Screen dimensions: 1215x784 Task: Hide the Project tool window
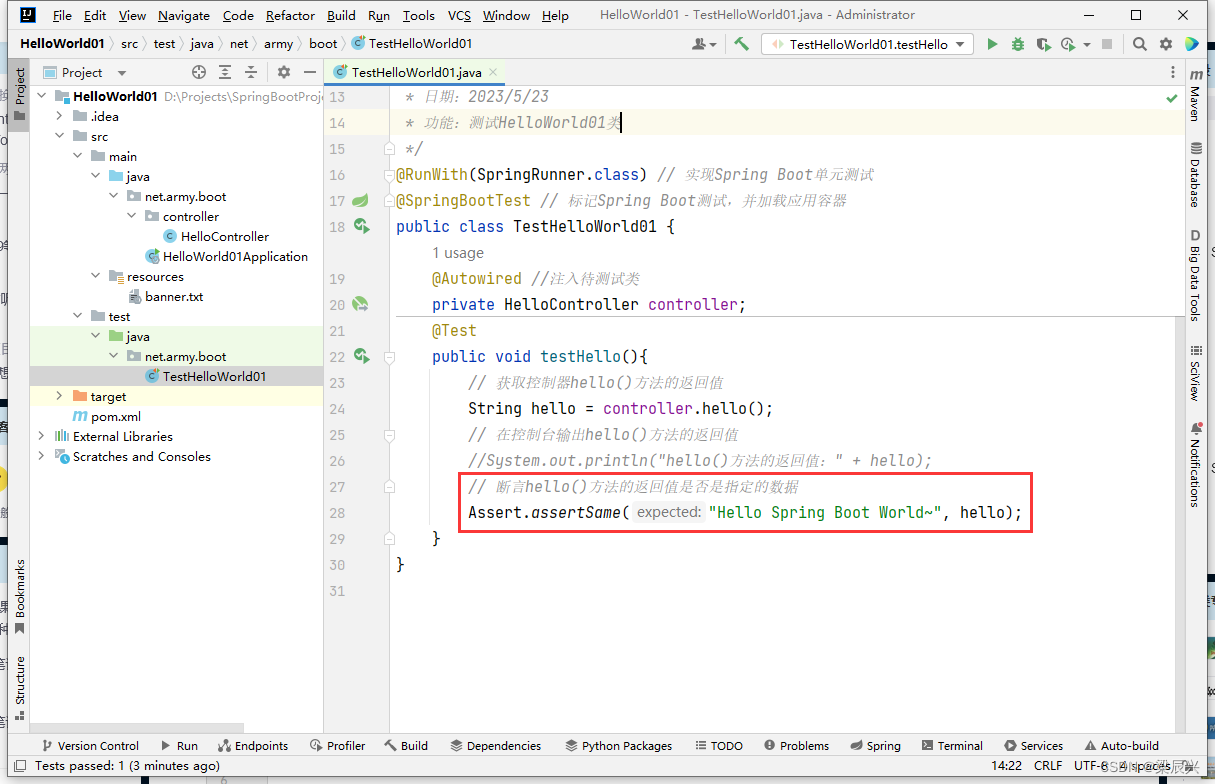point(310,72)
